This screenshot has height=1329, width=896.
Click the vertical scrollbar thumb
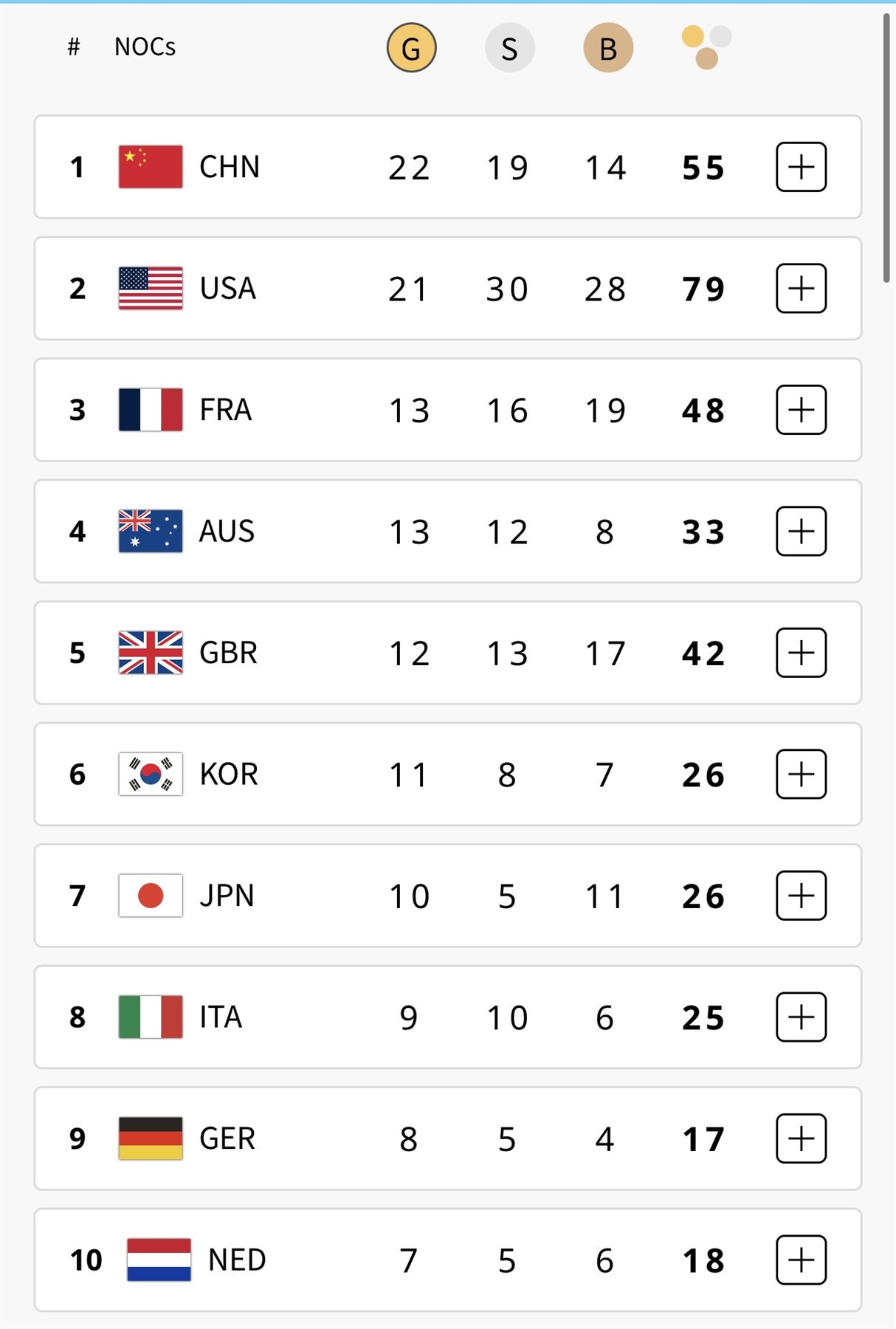[886, 148]
